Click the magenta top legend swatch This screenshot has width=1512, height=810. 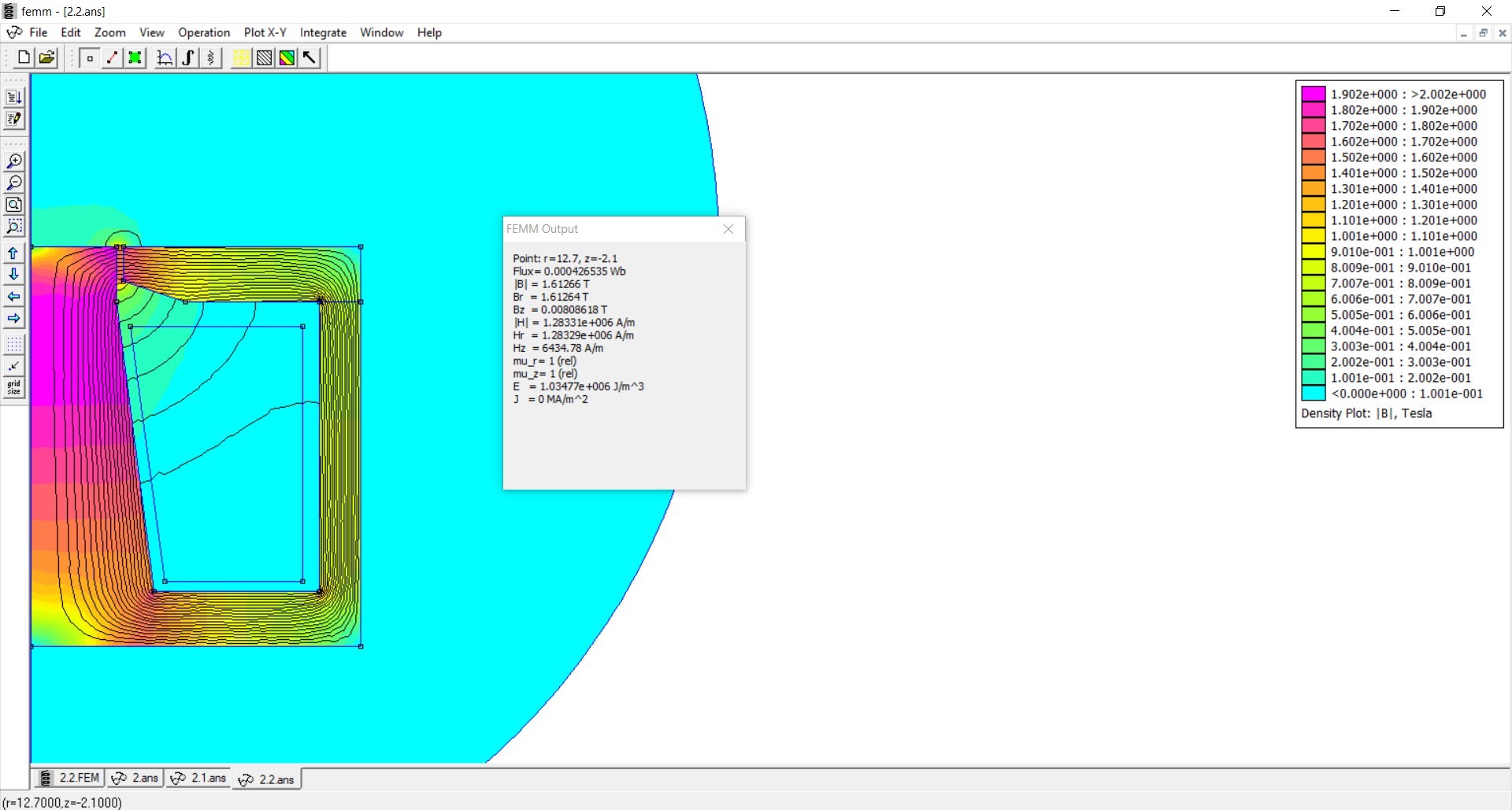(1314, 94)
